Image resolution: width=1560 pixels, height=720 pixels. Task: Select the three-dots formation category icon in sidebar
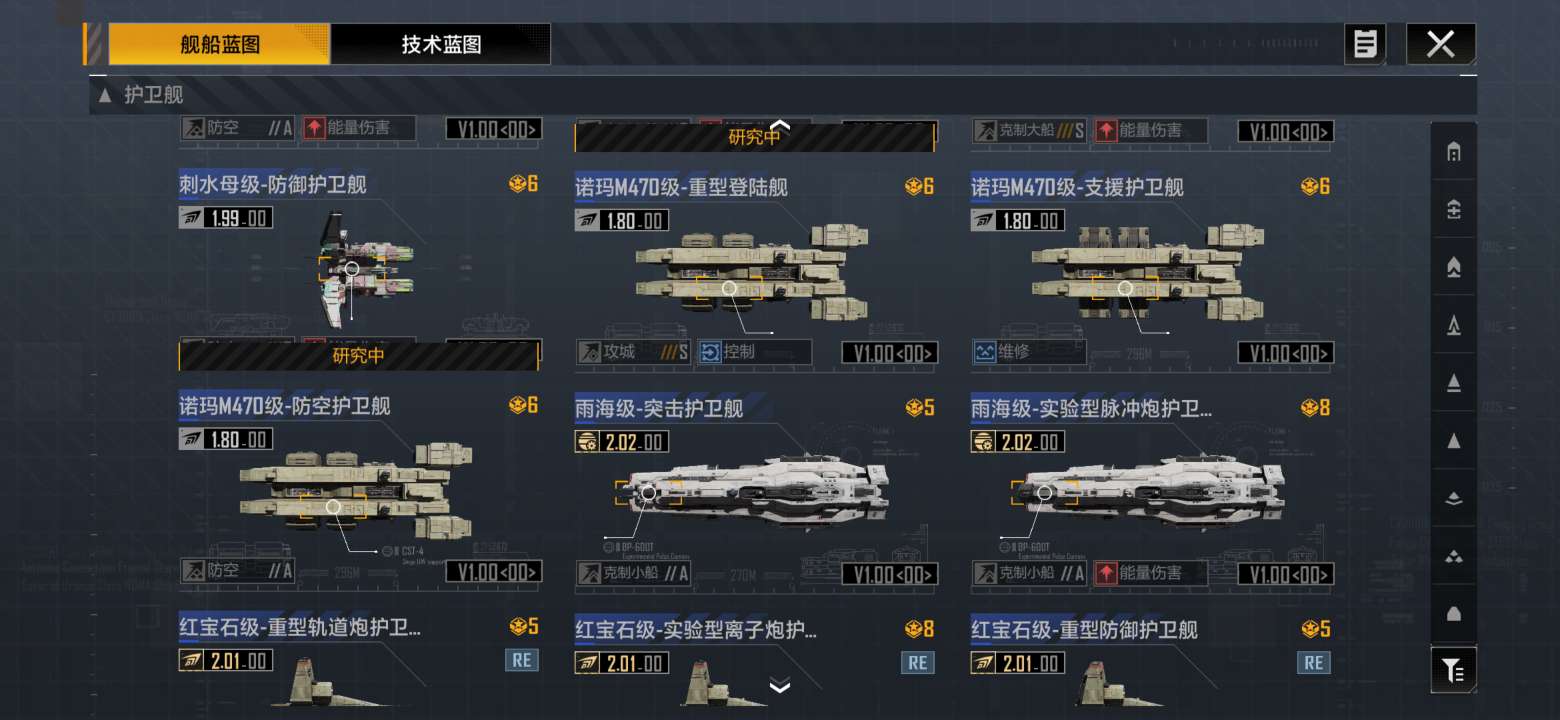pyautogui.click(x=1454, y=556)
